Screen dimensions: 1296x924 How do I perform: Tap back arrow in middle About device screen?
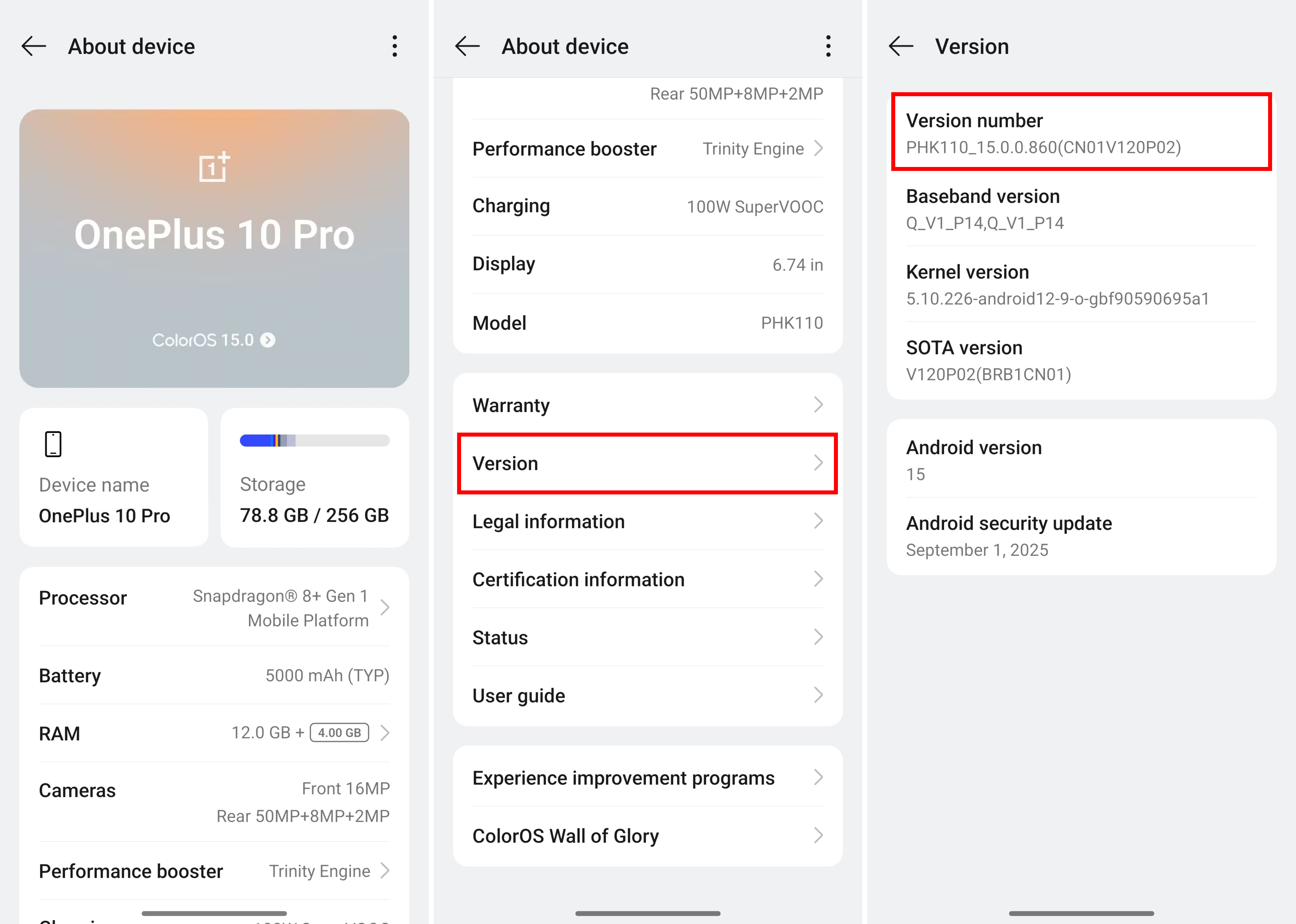click(467, 46)
